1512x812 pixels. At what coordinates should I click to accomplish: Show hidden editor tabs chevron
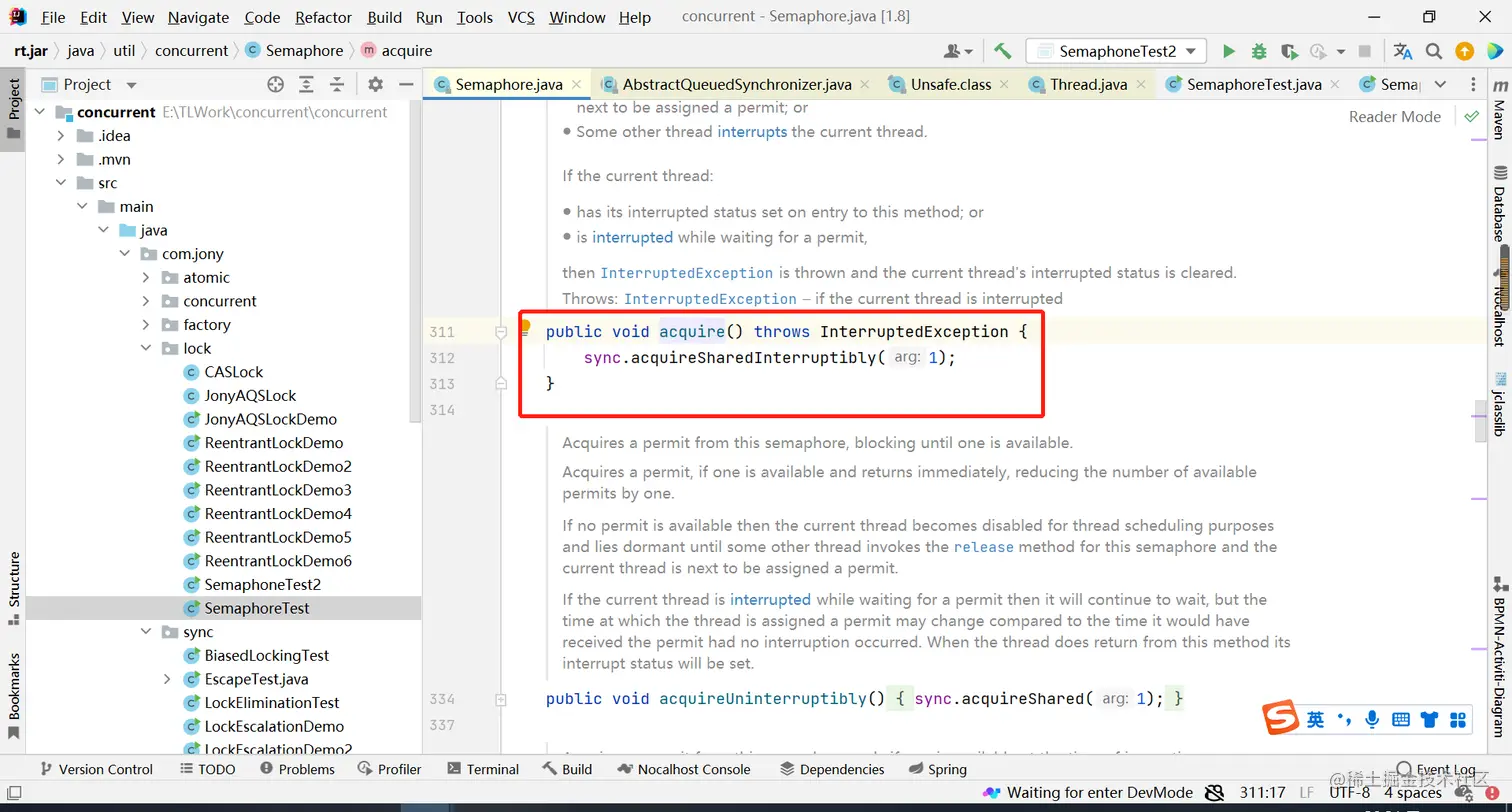click(x=1440, y=85)
